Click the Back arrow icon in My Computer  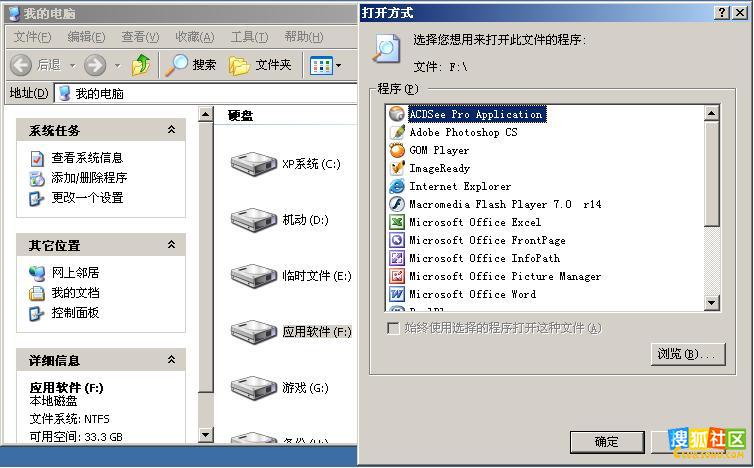click(x=21, y=65)
